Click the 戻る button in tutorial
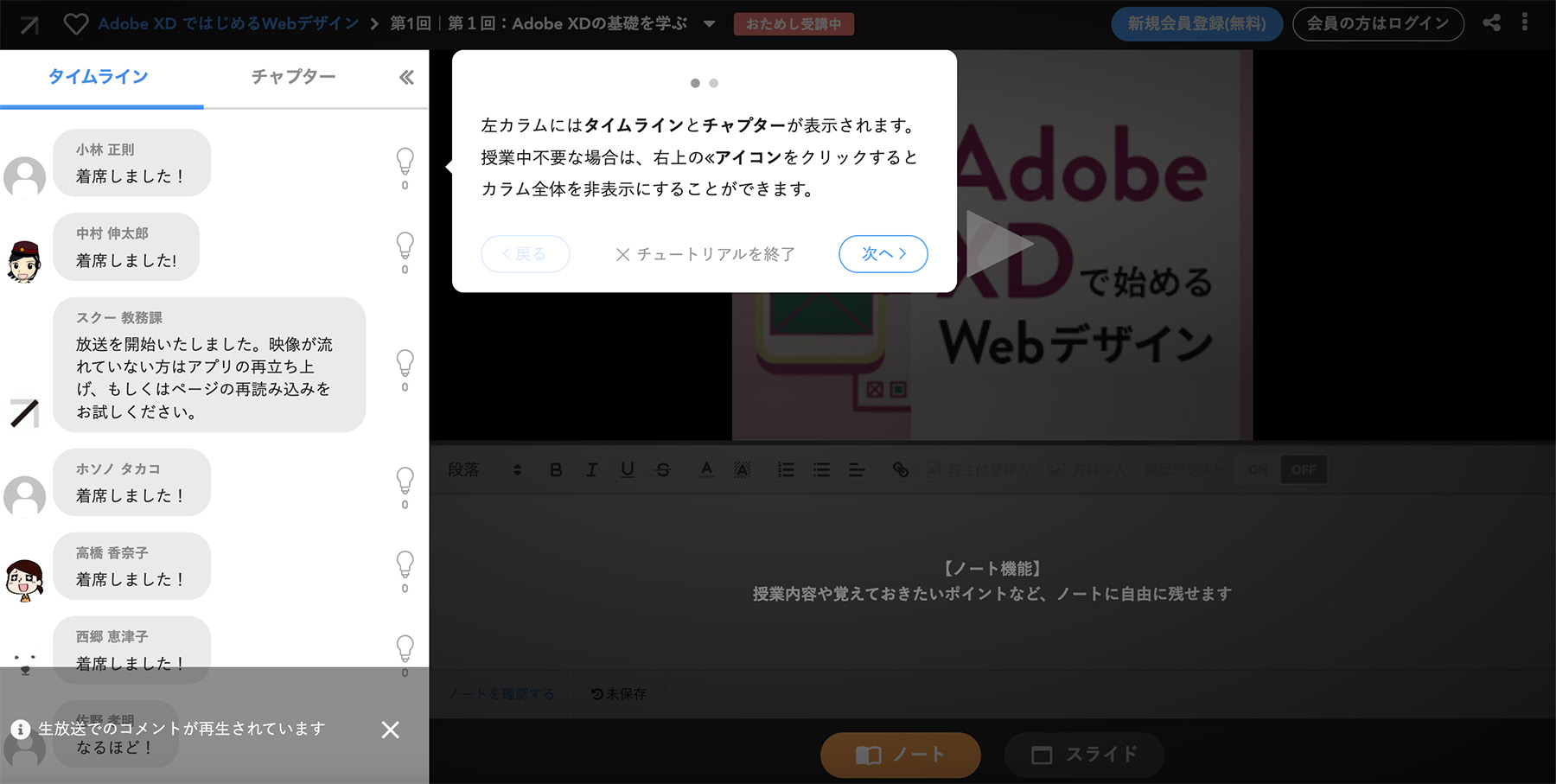1556x784 pixels. click(x=525, y=254)
